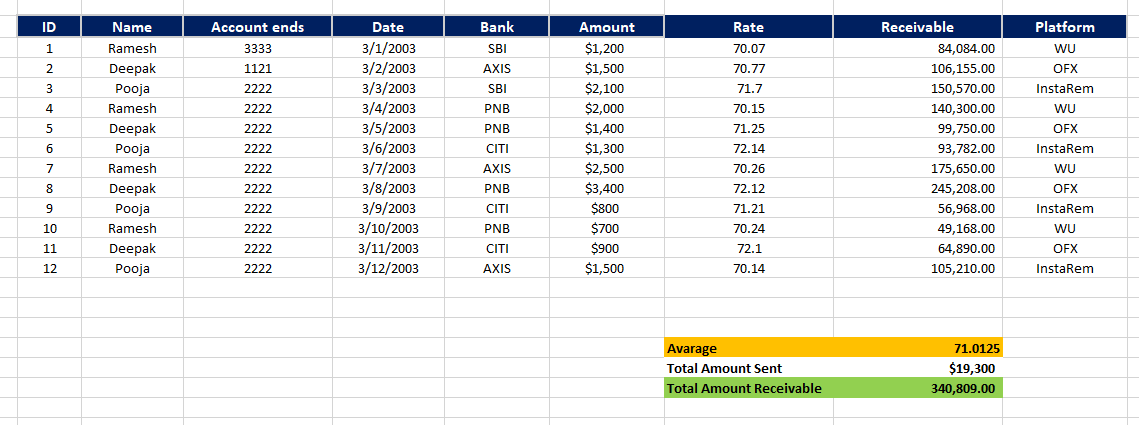Select the Avarage label cell
The image size is (1139, 425).
tap(749, 347)
